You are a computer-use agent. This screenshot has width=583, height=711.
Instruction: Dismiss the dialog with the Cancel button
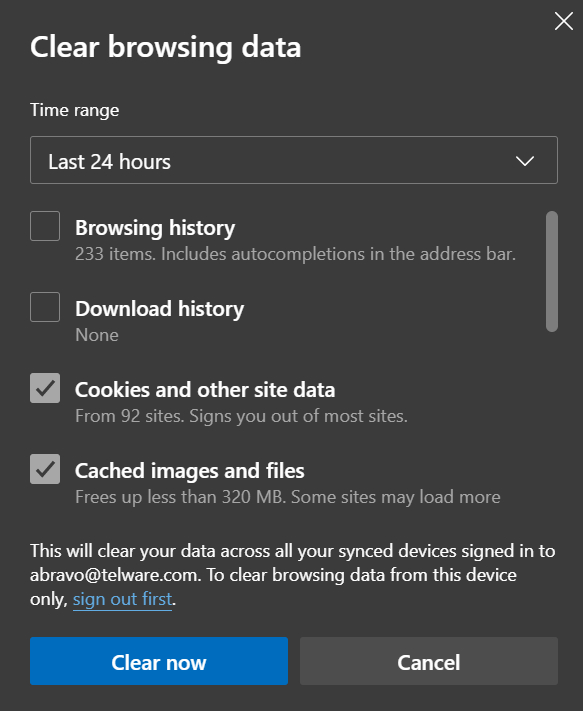429,661
